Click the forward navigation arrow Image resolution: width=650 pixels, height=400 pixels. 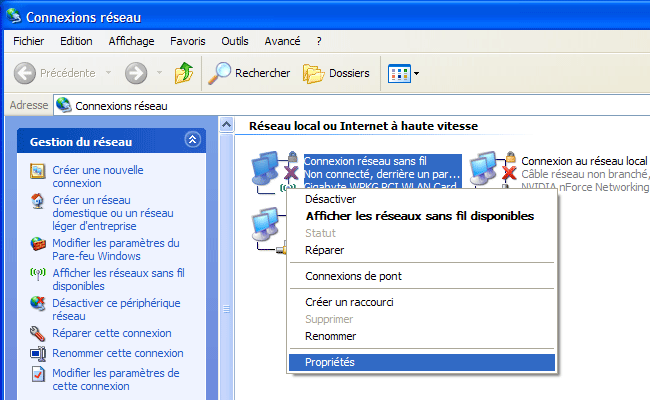tap(137, 73)
